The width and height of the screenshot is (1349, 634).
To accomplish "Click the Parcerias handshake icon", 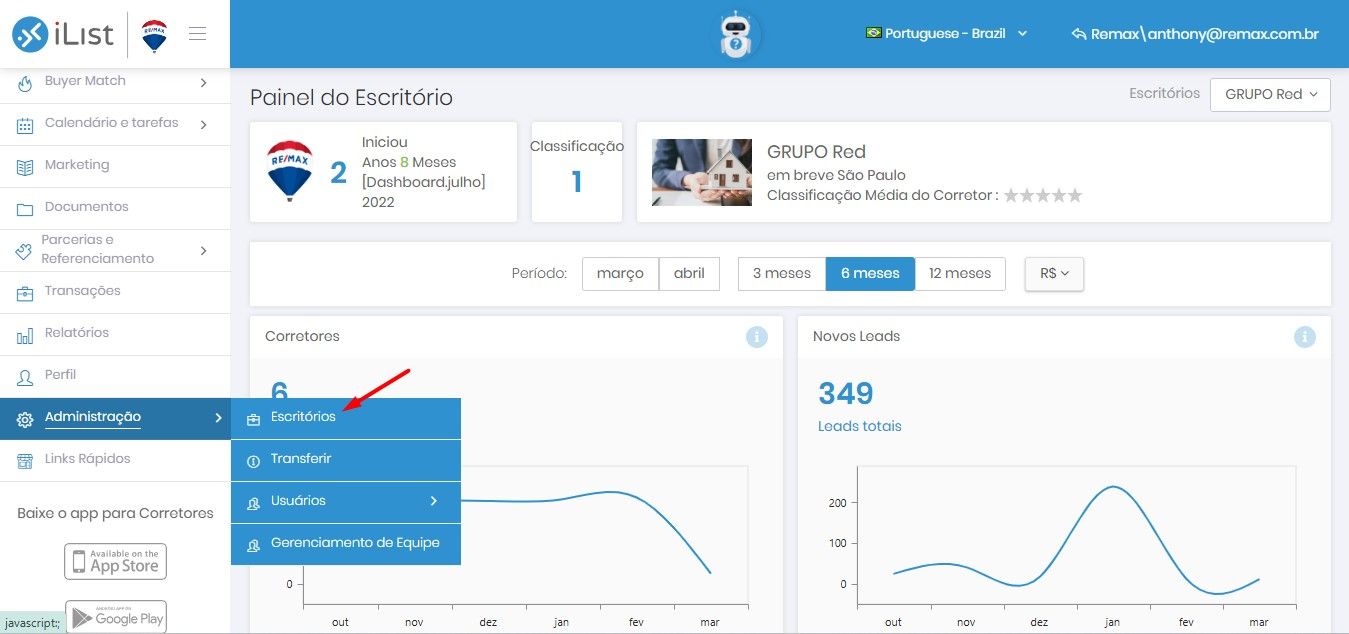I will (x=24, y=250).
